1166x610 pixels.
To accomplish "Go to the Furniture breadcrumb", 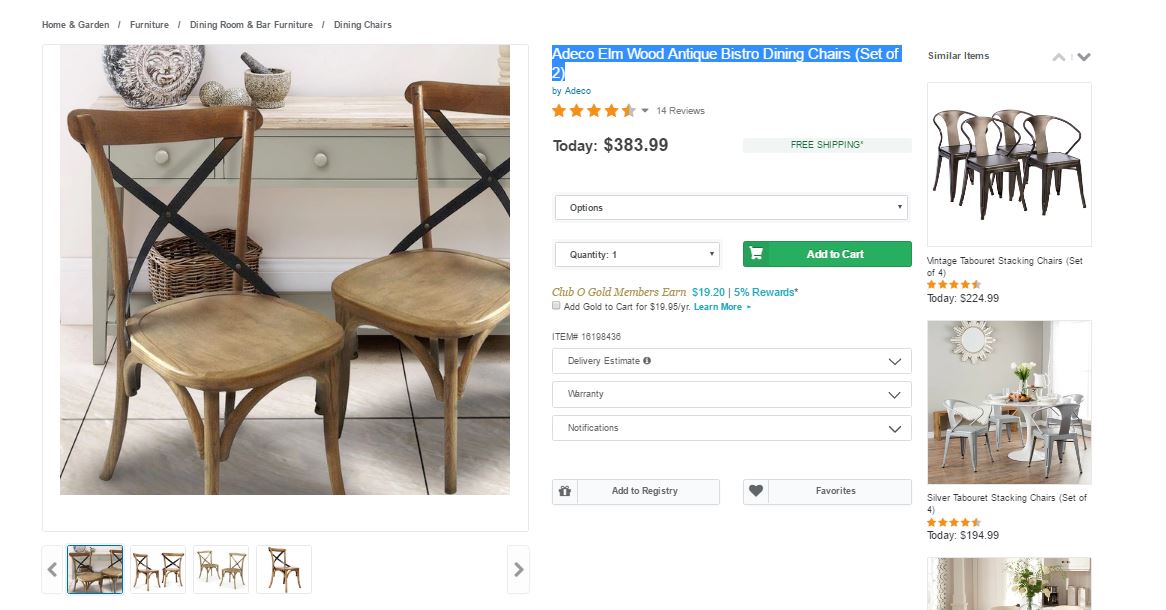I will pos(149,25).
